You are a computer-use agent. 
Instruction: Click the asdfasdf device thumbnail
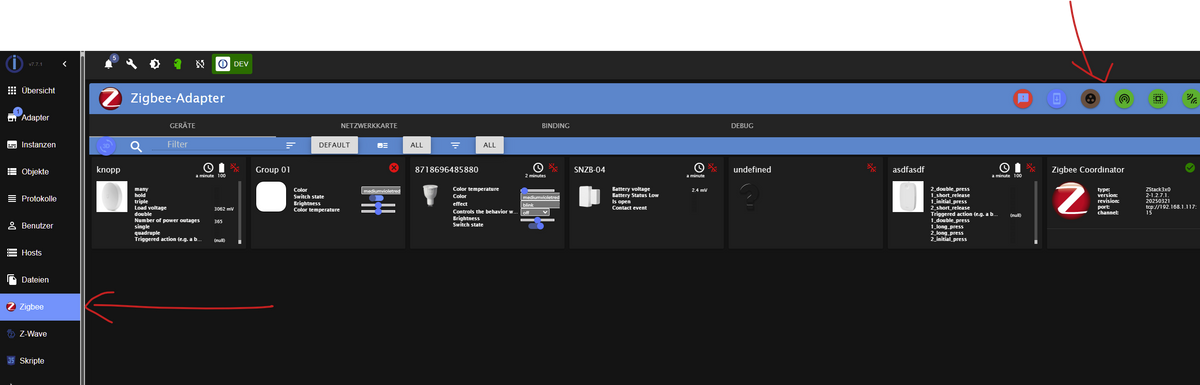click(x=909, y=197)
